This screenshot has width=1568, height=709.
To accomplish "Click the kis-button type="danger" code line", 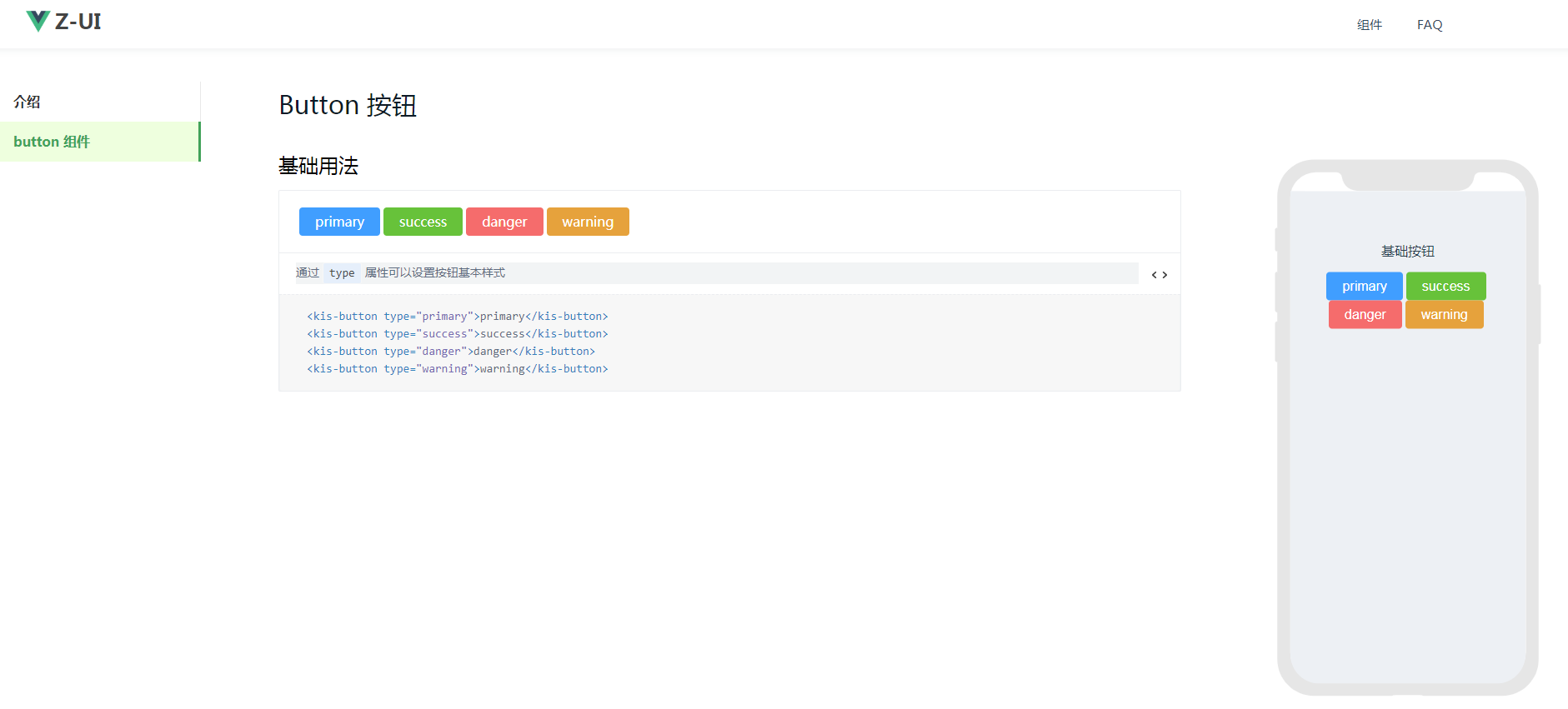I will [x=451, y=352].
